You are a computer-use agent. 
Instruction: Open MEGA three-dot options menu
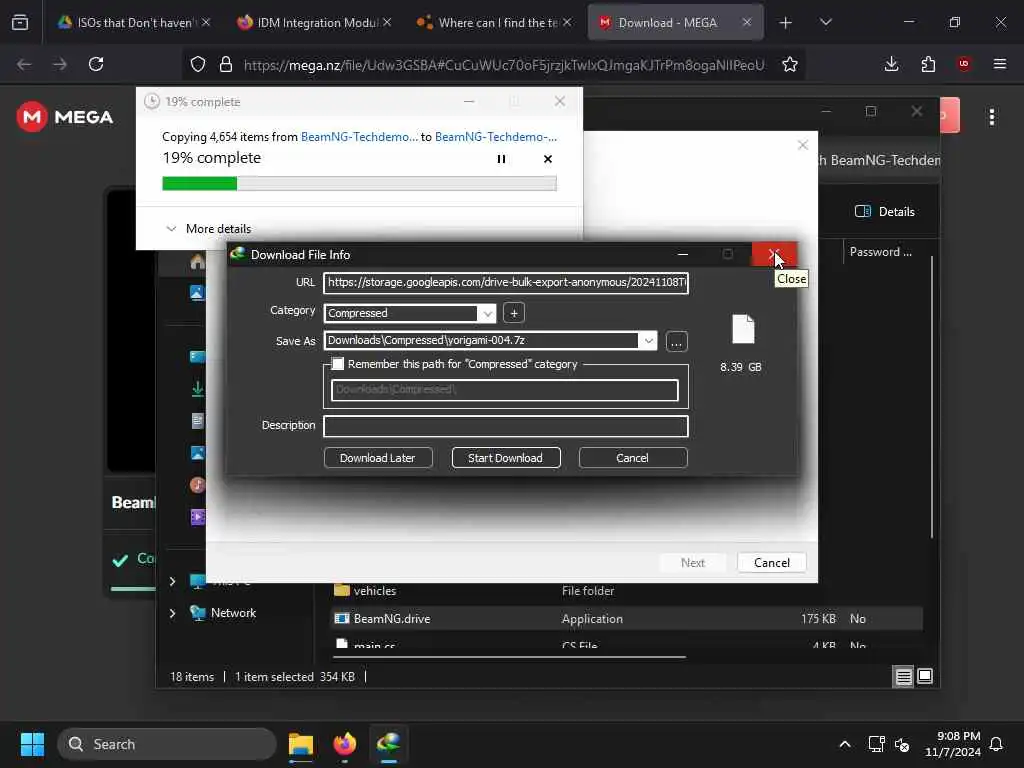tap(991, 118)
